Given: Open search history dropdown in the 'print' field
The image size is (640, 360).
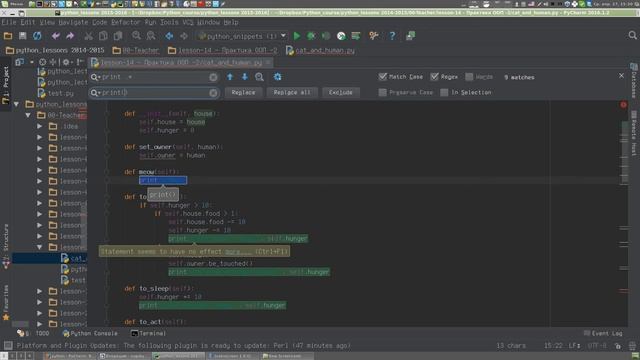Looking at the screenshot, I should pos(96,77).
